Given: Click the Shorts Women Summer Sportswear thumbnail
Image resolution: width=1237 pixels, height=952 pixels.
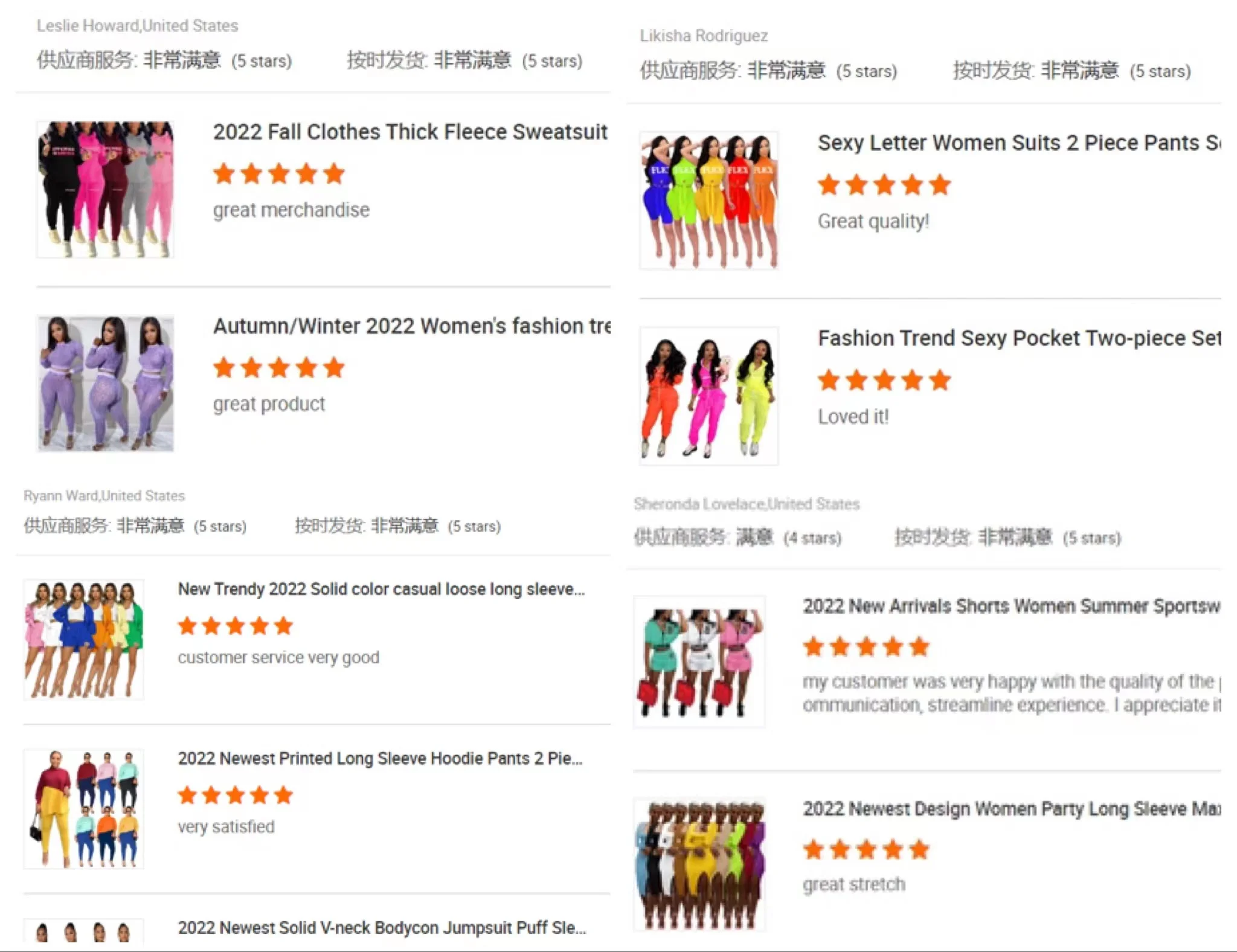Looking at the screenshot, I should click(x=699, y=661).
